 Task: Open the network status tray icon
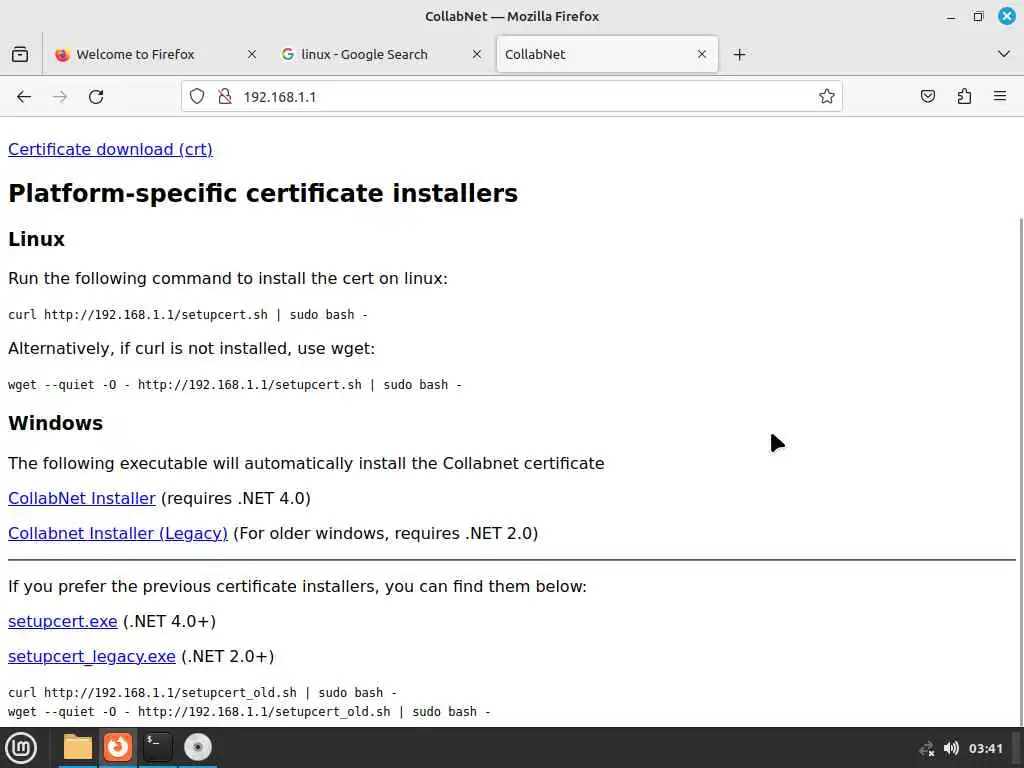click(927, 748)
